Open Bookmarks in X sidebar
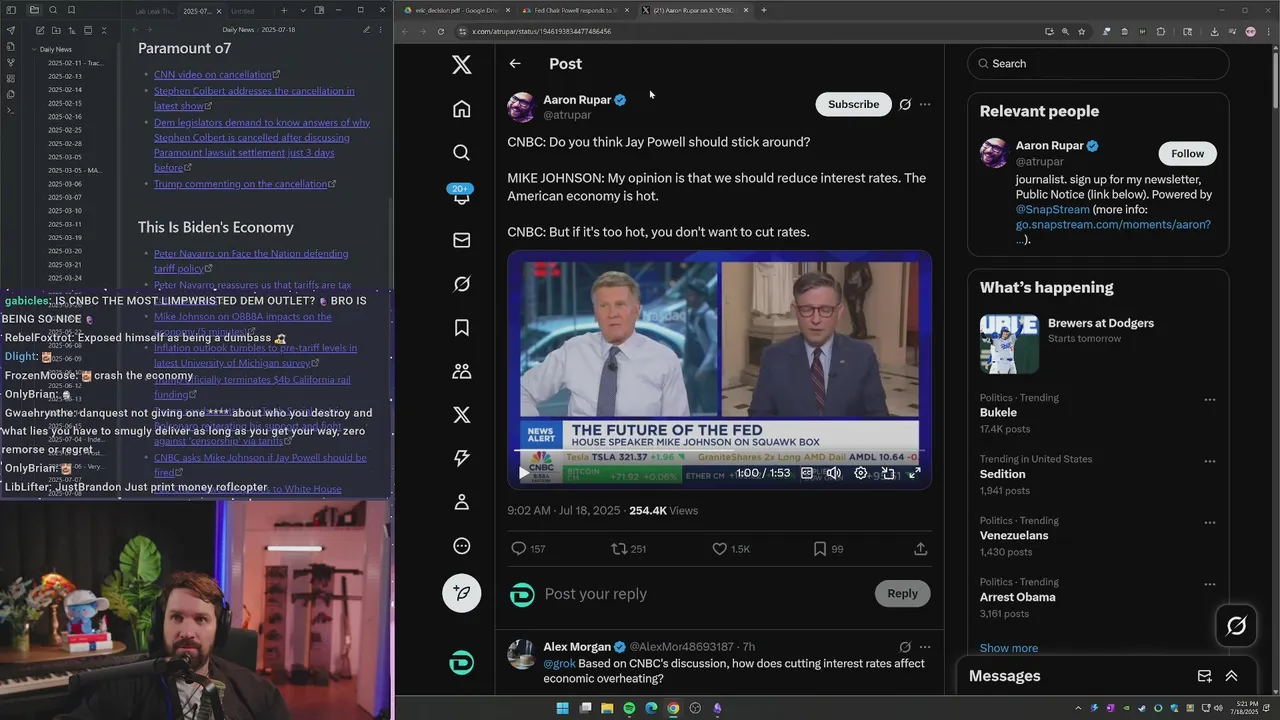The width and height of the screenshot is (1280, 720). (x=461, y=327)
